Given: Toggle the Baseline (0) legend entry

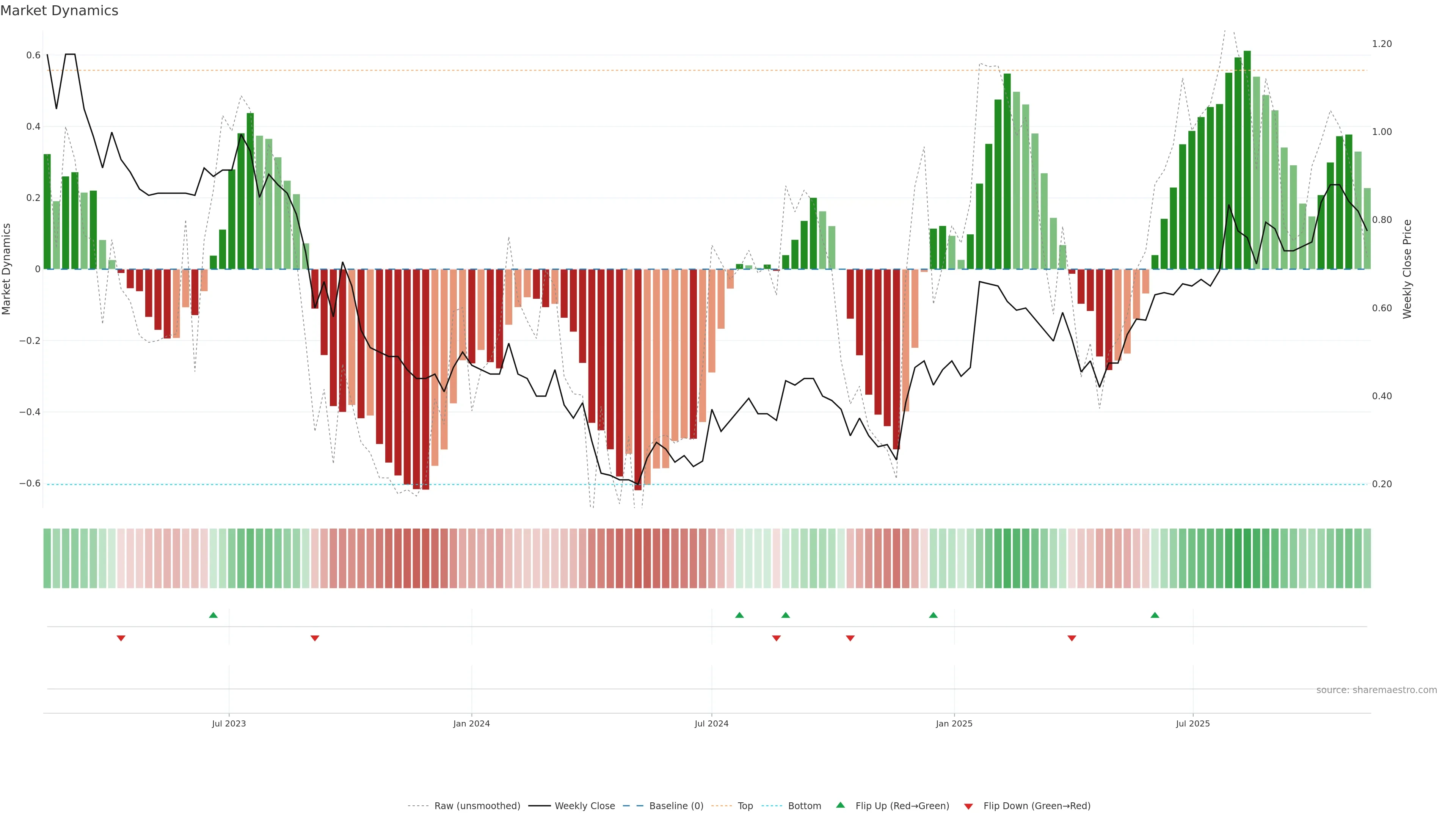Looking at the screenshot, I should coord(676,806).
